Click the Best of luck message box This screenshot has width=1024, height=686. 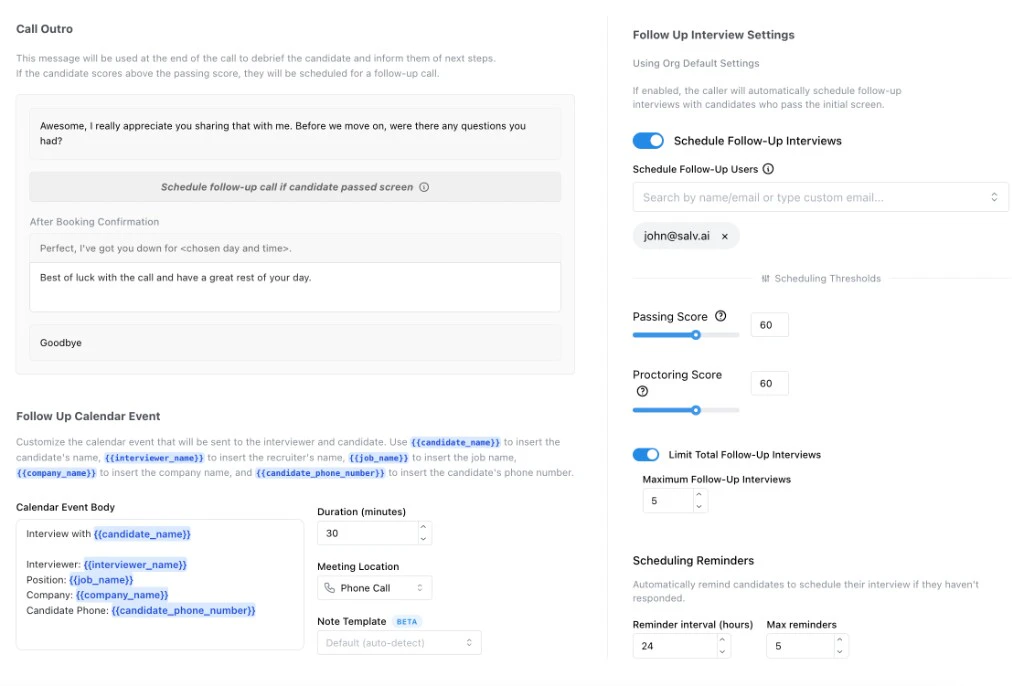point(295,287)
